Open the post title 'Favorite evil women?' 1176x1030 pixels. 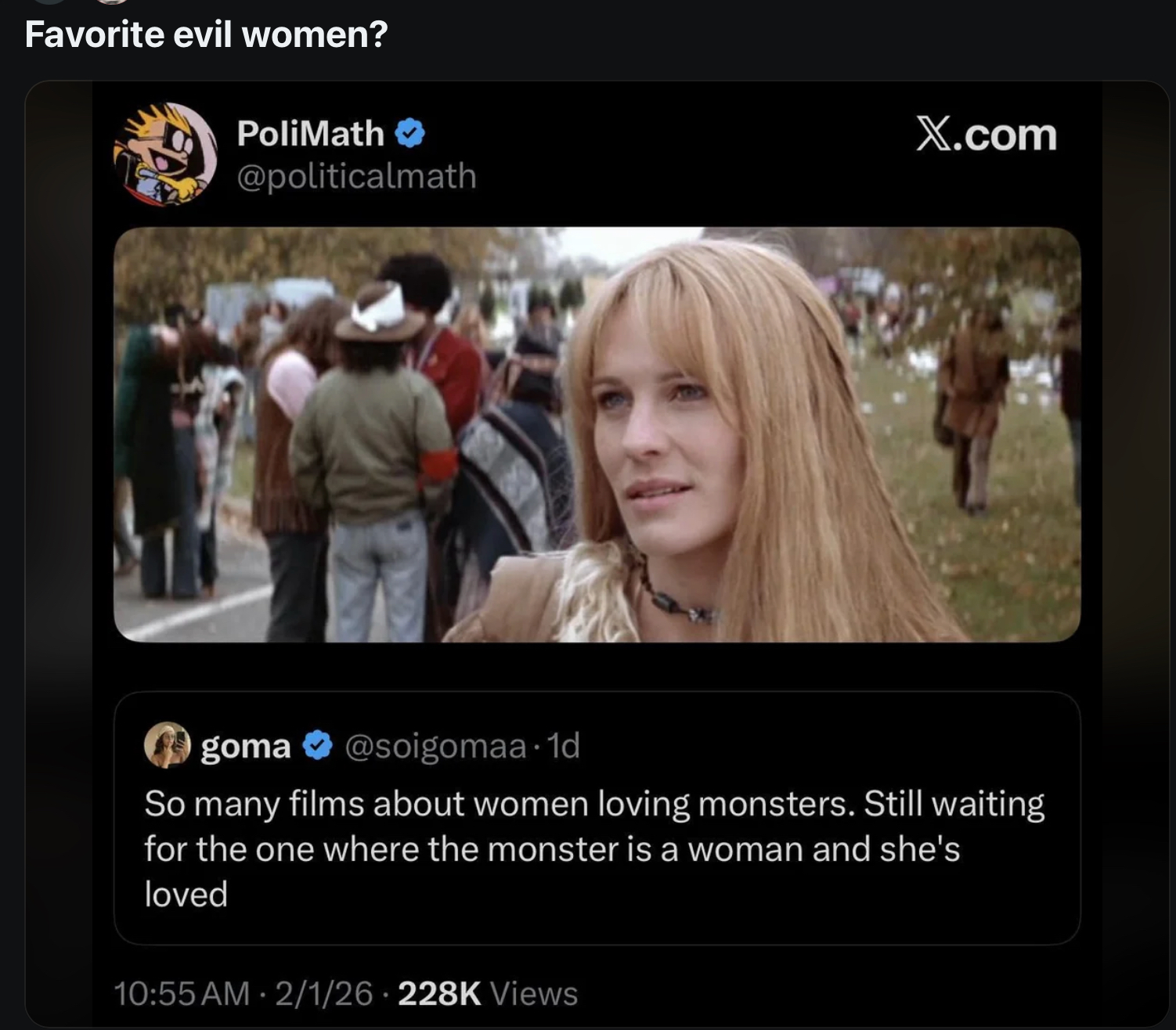[x=206, y=34]
